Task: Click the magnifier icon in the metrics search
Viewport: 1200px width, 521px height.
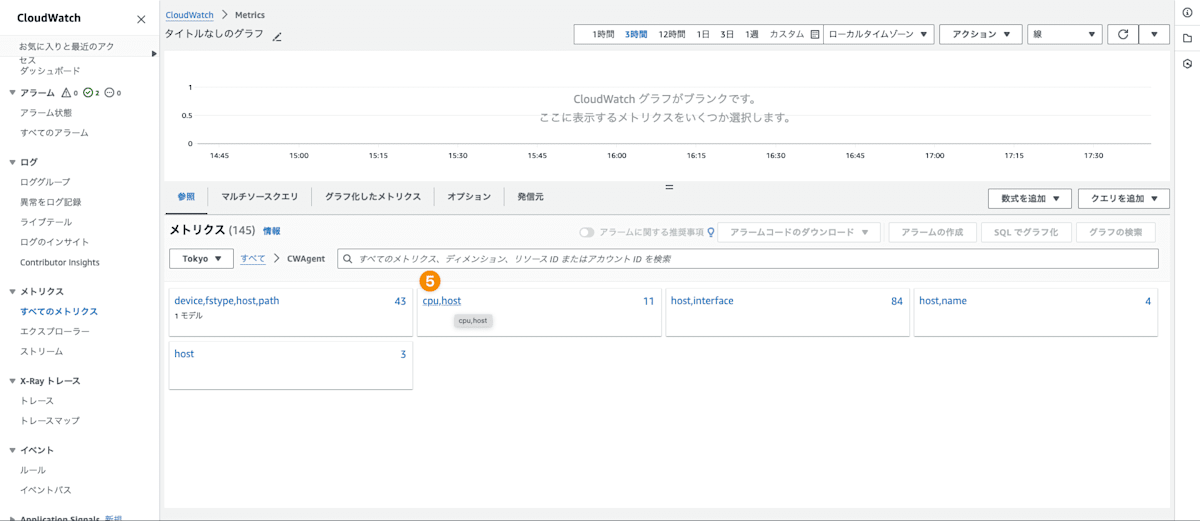Action: coord(348,259)
